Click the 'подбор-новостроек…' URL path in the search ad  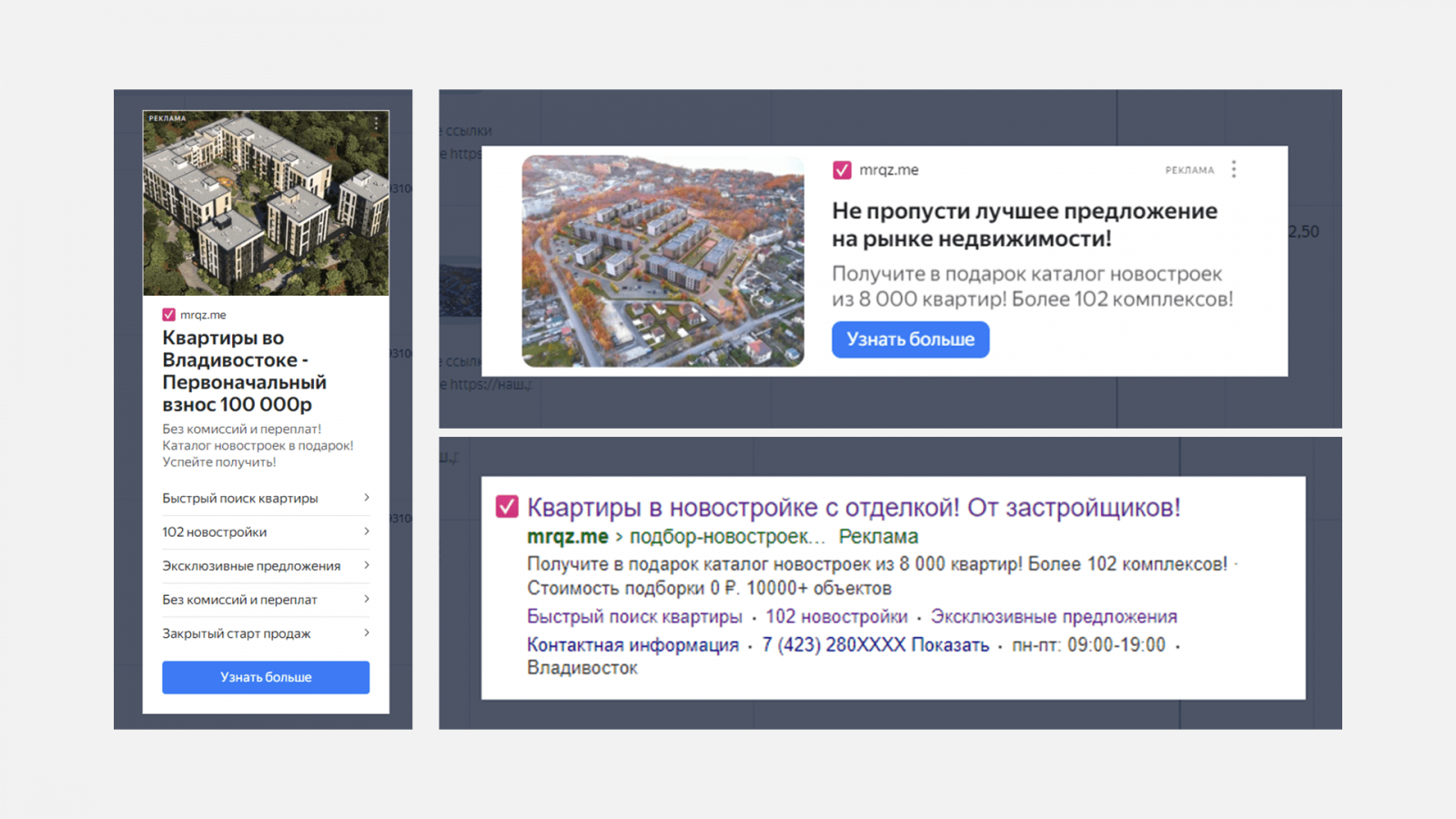727,537
